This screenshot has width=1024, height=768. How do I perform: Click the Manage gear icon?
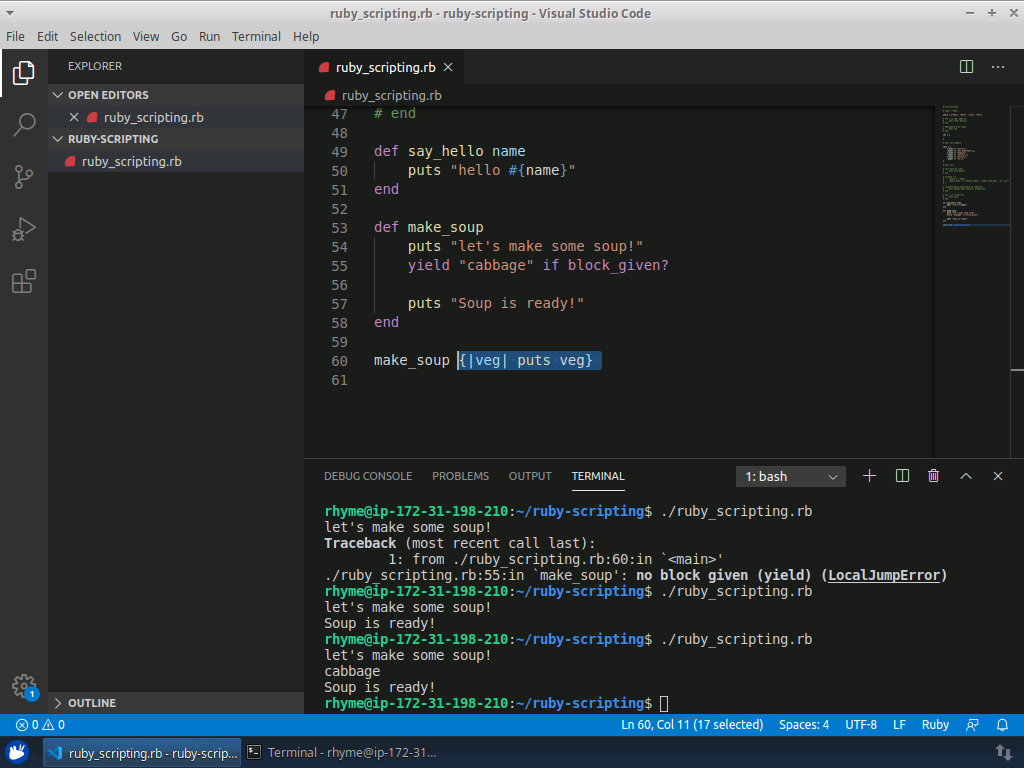24,686
